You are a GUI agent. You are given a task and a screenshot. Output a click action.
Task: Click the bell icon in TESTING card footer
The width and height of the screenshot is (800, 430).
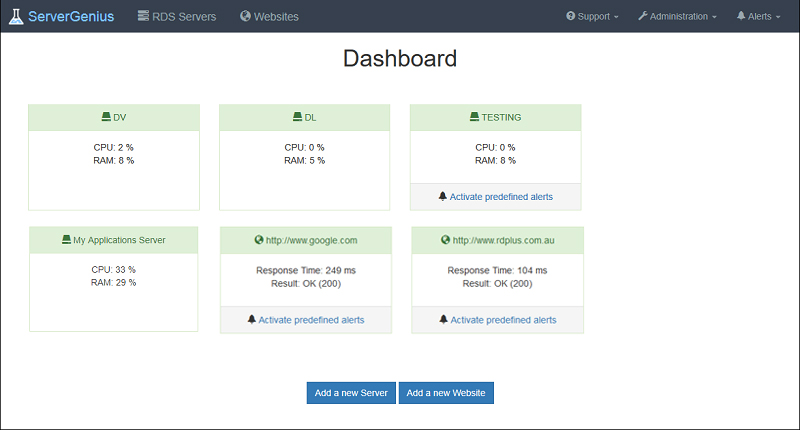443,197
